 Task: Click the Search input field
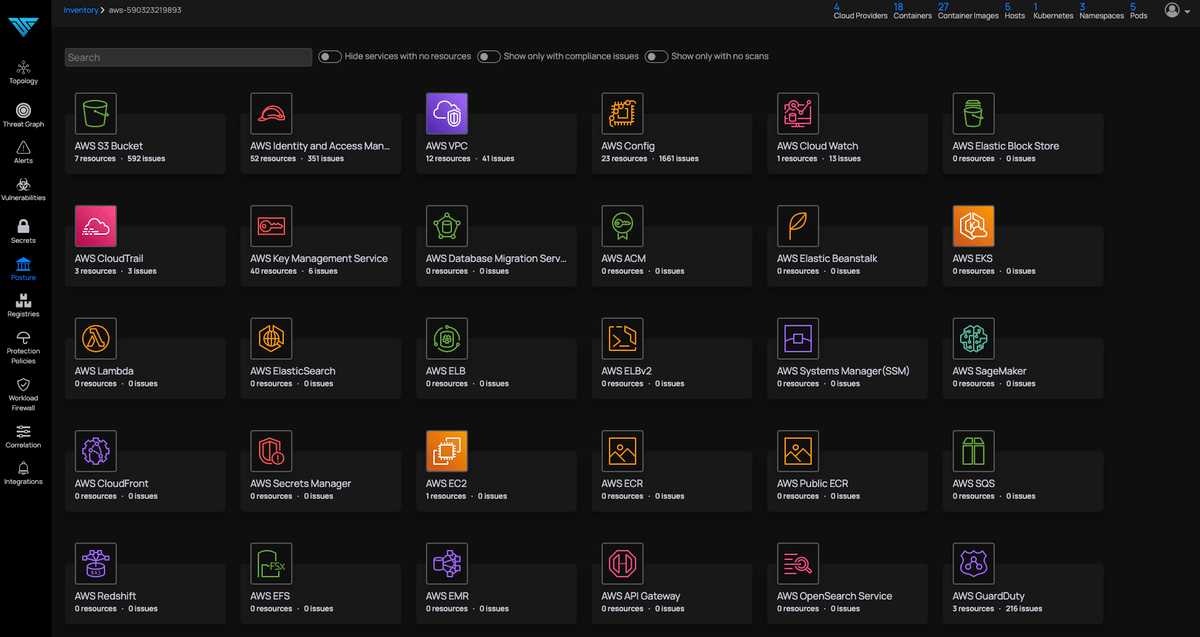188,57
